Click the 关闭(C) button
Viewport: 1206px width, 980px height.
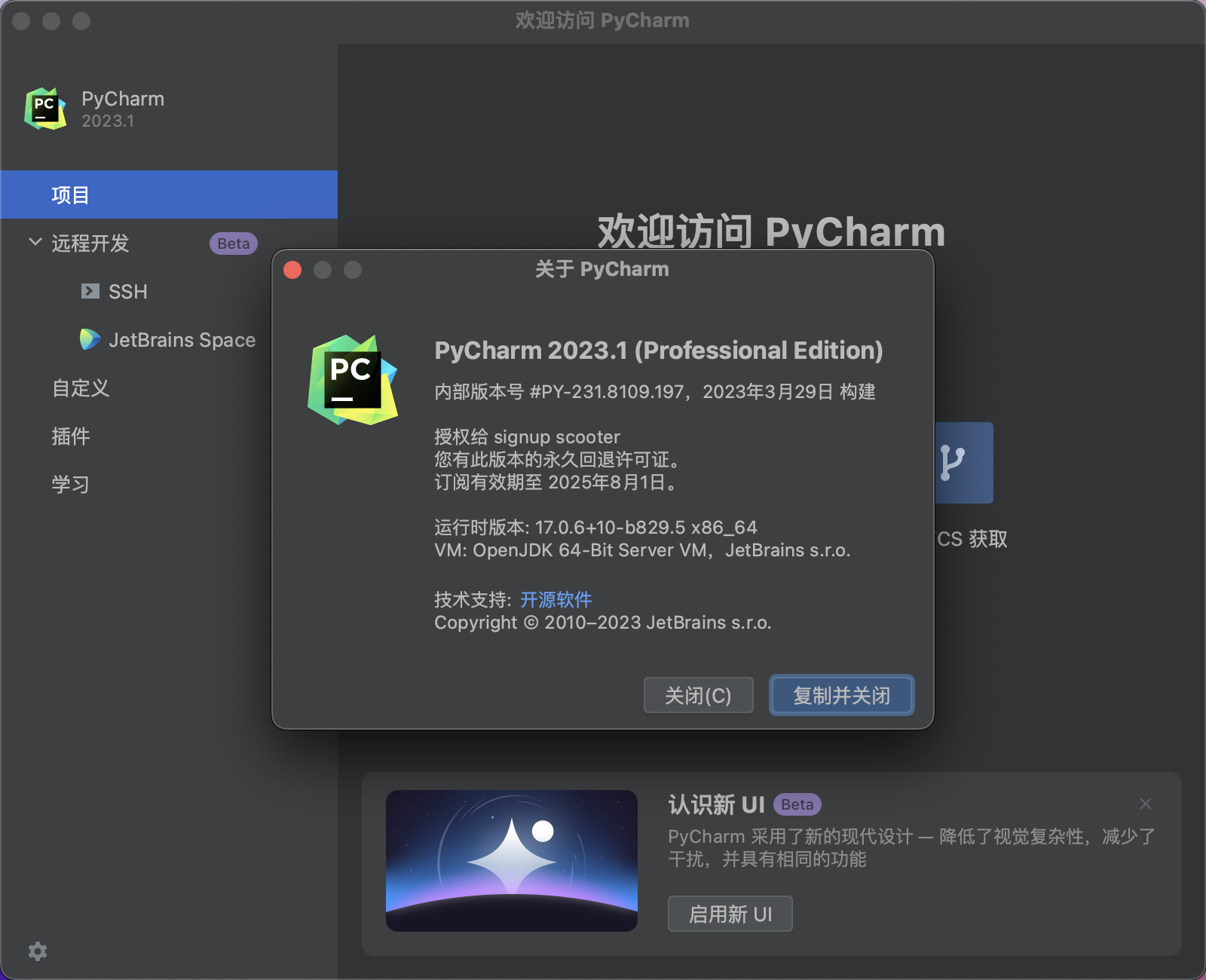[x=699, y=695]
